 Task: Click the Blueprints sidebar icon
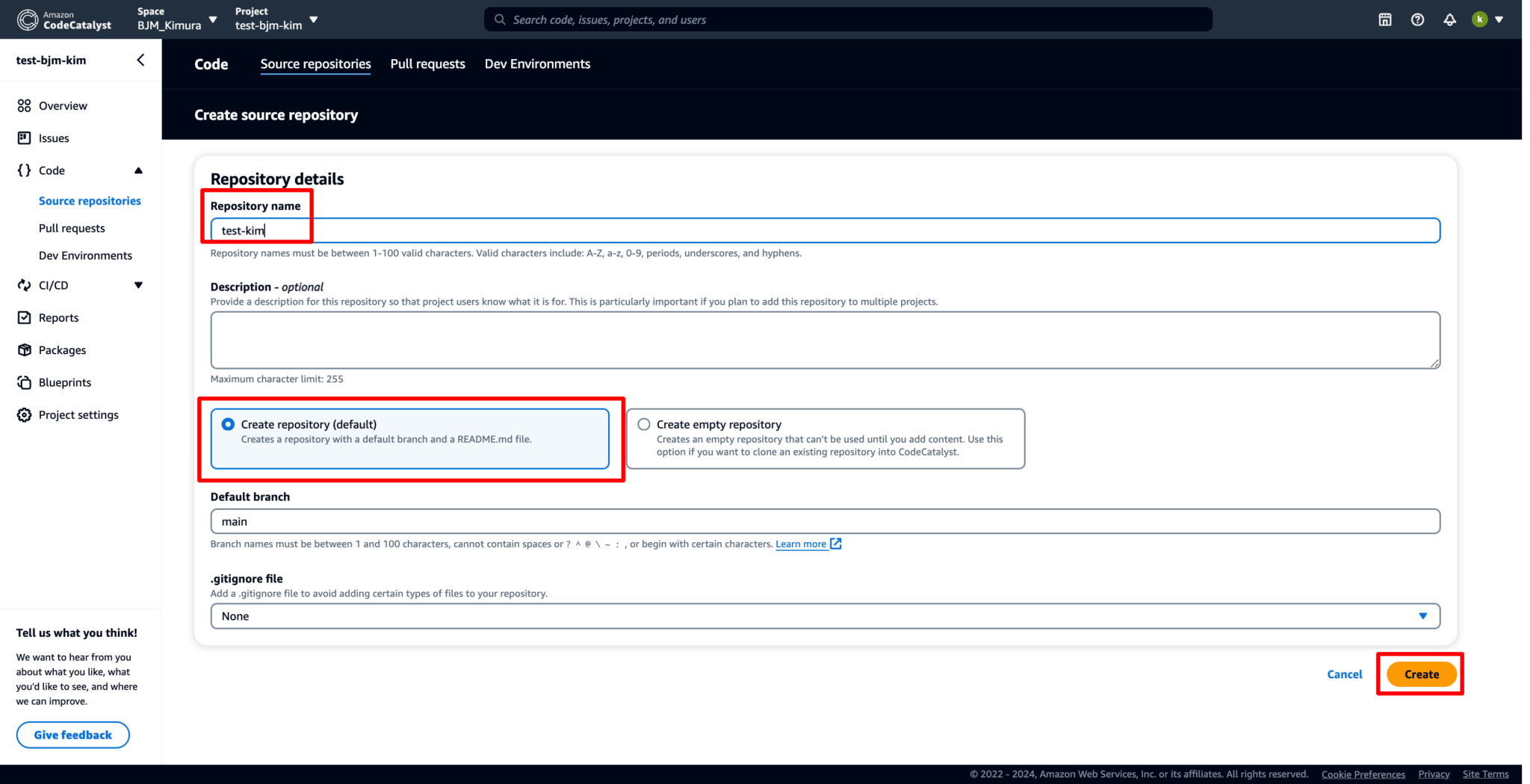point(23,382)
